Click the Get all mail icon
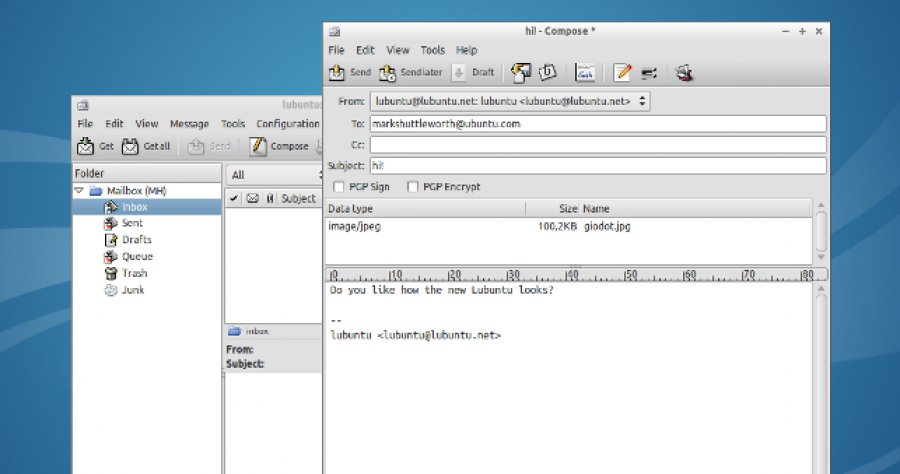This screenshot has width=900, height=474. pos(131,147)
